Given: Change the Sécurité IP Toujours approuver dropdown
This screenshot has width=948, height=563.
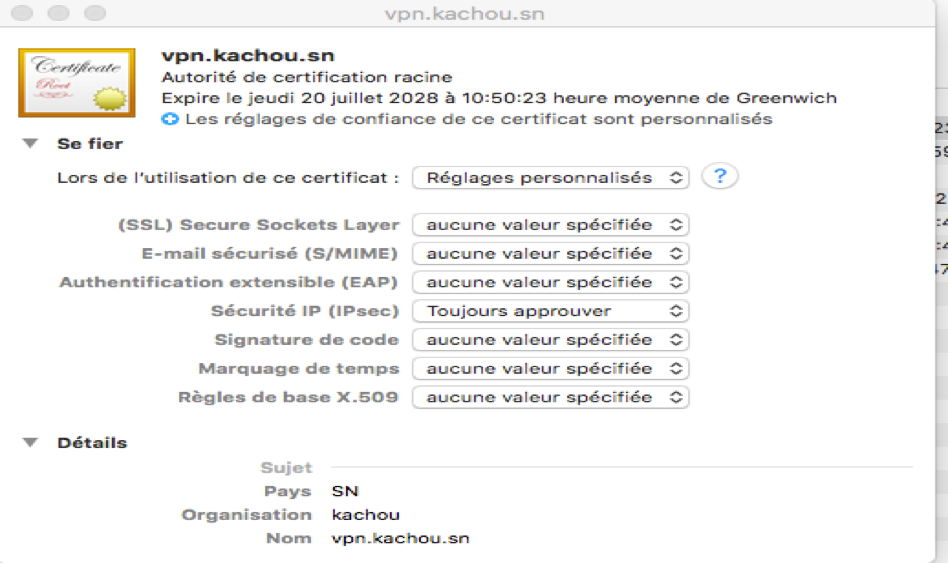Looking at the screenshot, I should (550, 311).
